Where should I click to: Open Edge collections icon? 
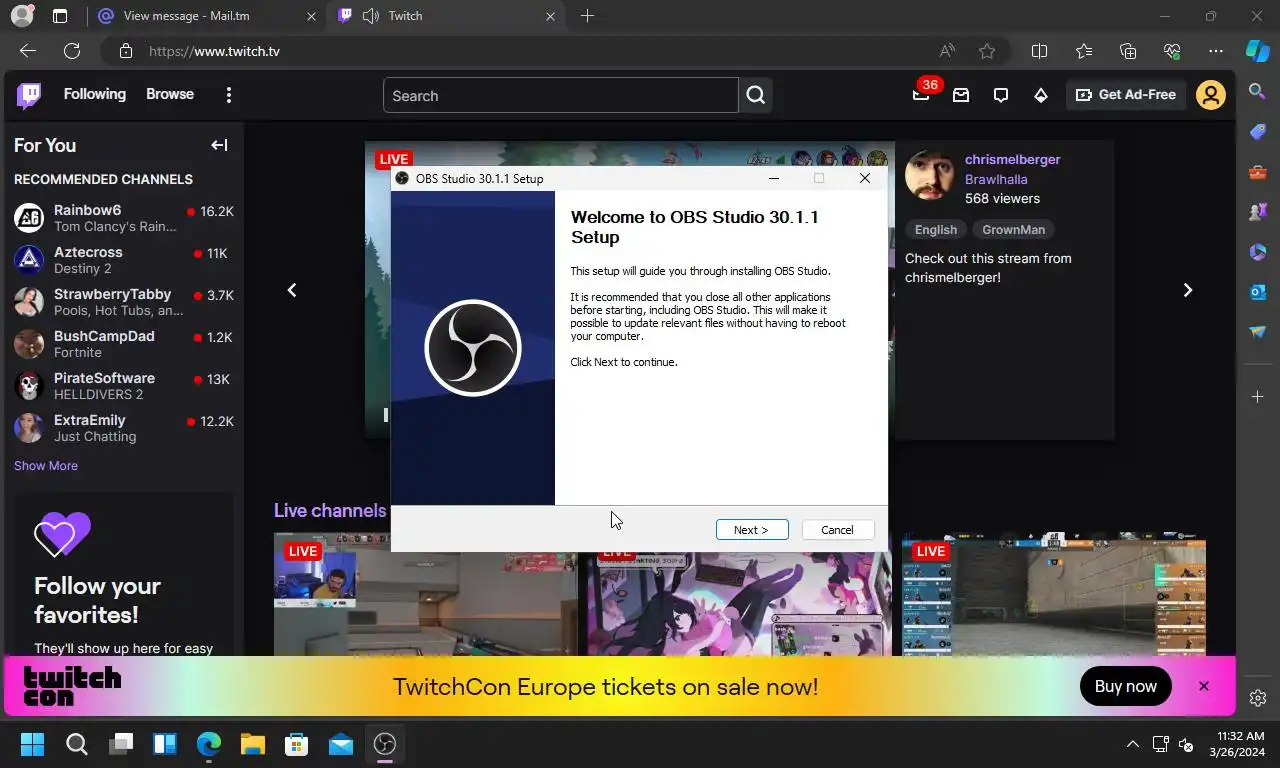click(1128, 51)
